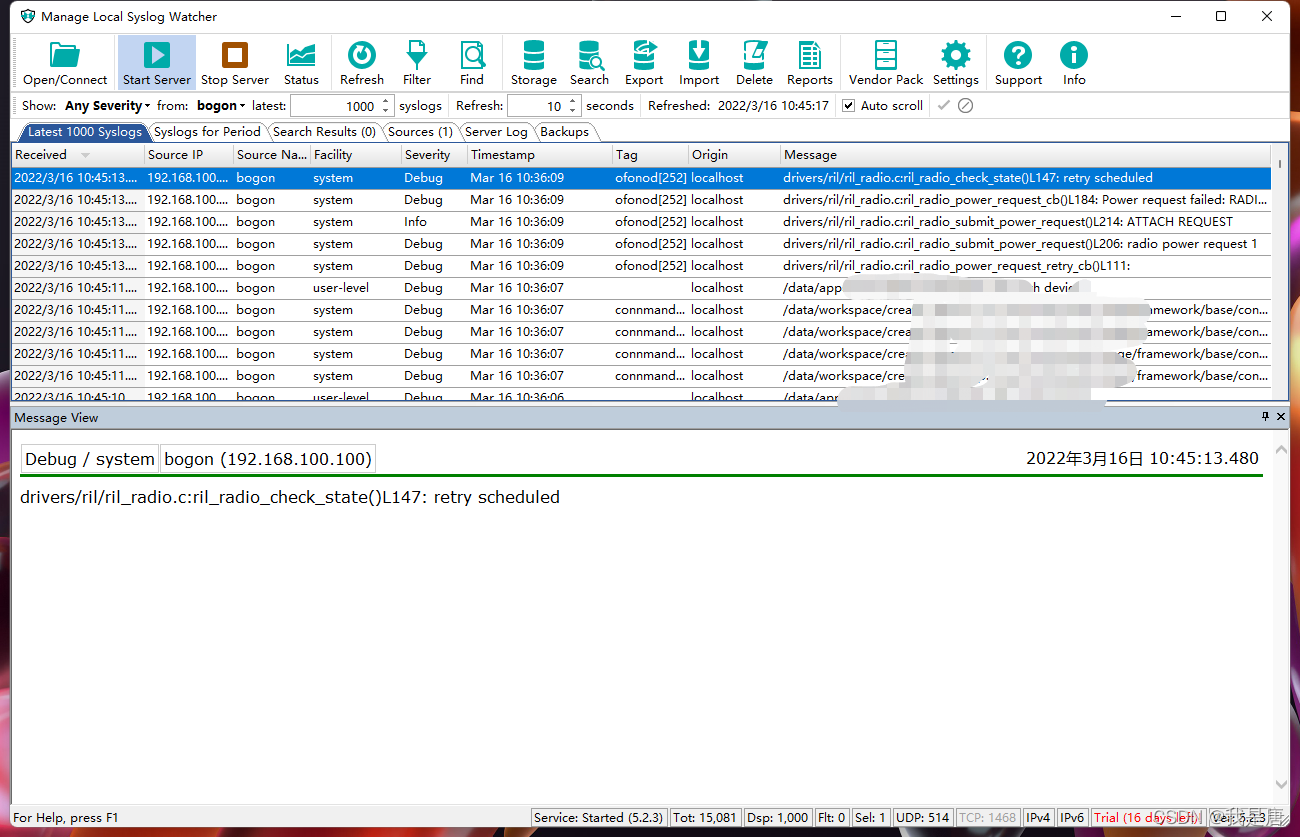
Task: Click the Find icon in the toolbar
Action: click(471, 61)
